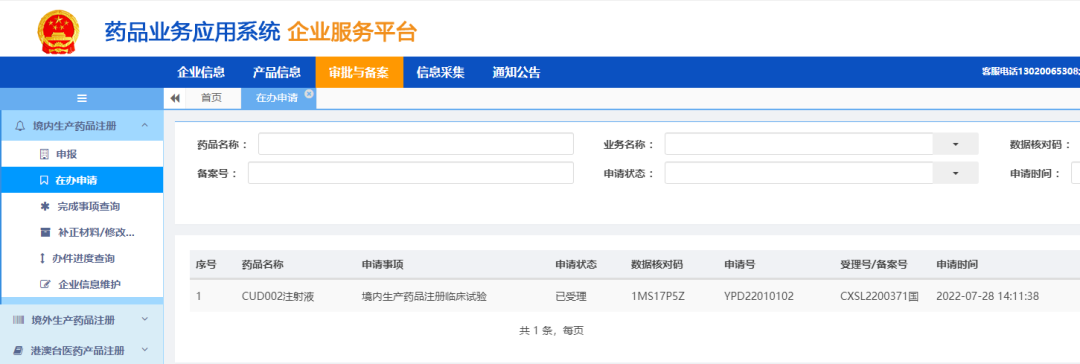Expand the 港澳台医药产品注册 section chevron

[145, 350]
